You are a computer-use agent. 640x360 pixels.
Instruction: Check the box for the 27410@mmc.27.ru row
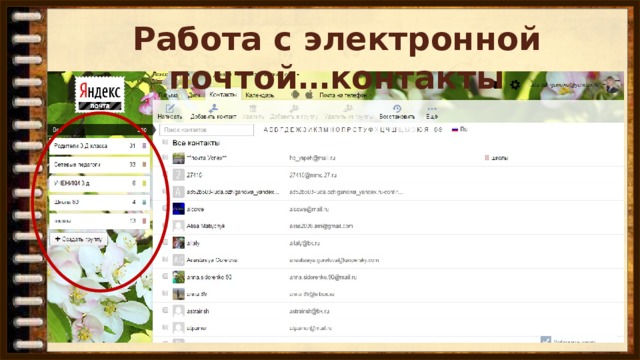(x=165, y=175)
